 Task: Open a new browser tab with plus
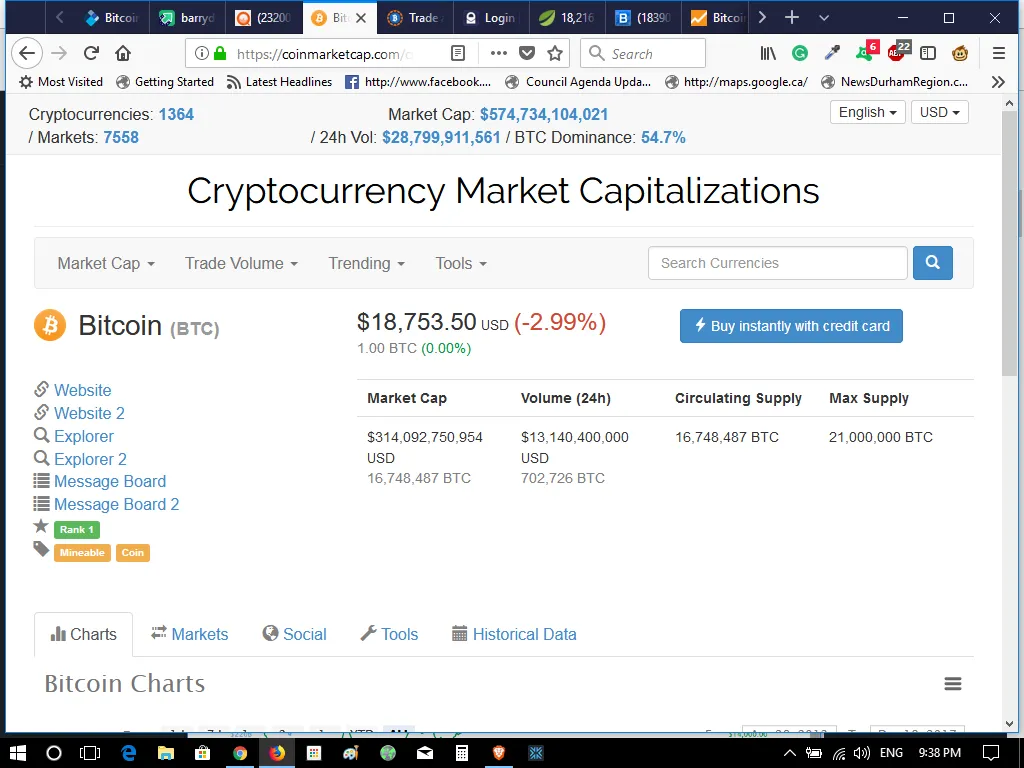tap(792, 18)
